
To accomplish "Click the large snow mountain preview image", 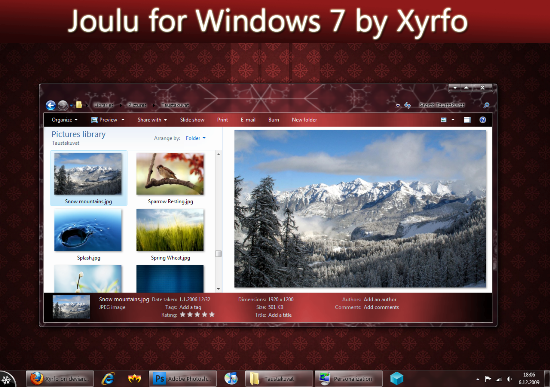I will tap(360, 209).
